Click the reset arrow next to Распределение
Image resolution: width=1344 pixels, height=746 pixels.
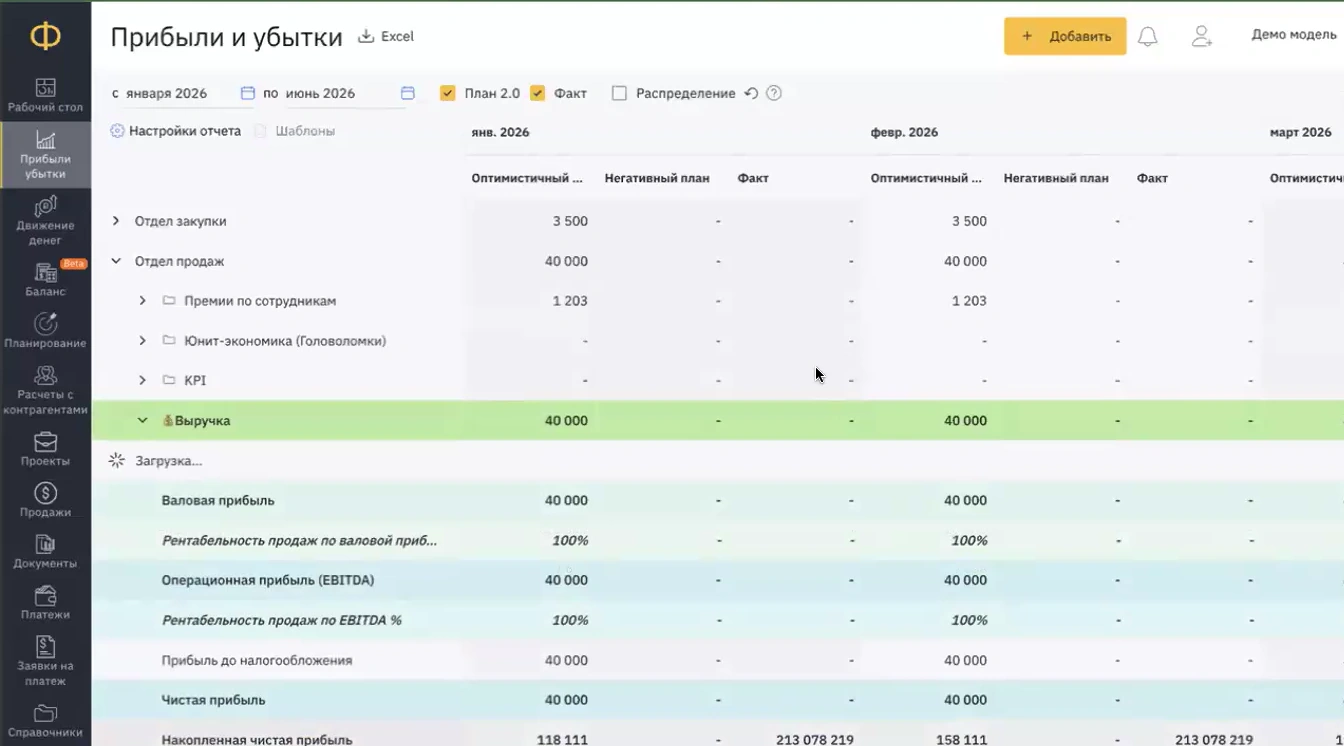point(751,93)
